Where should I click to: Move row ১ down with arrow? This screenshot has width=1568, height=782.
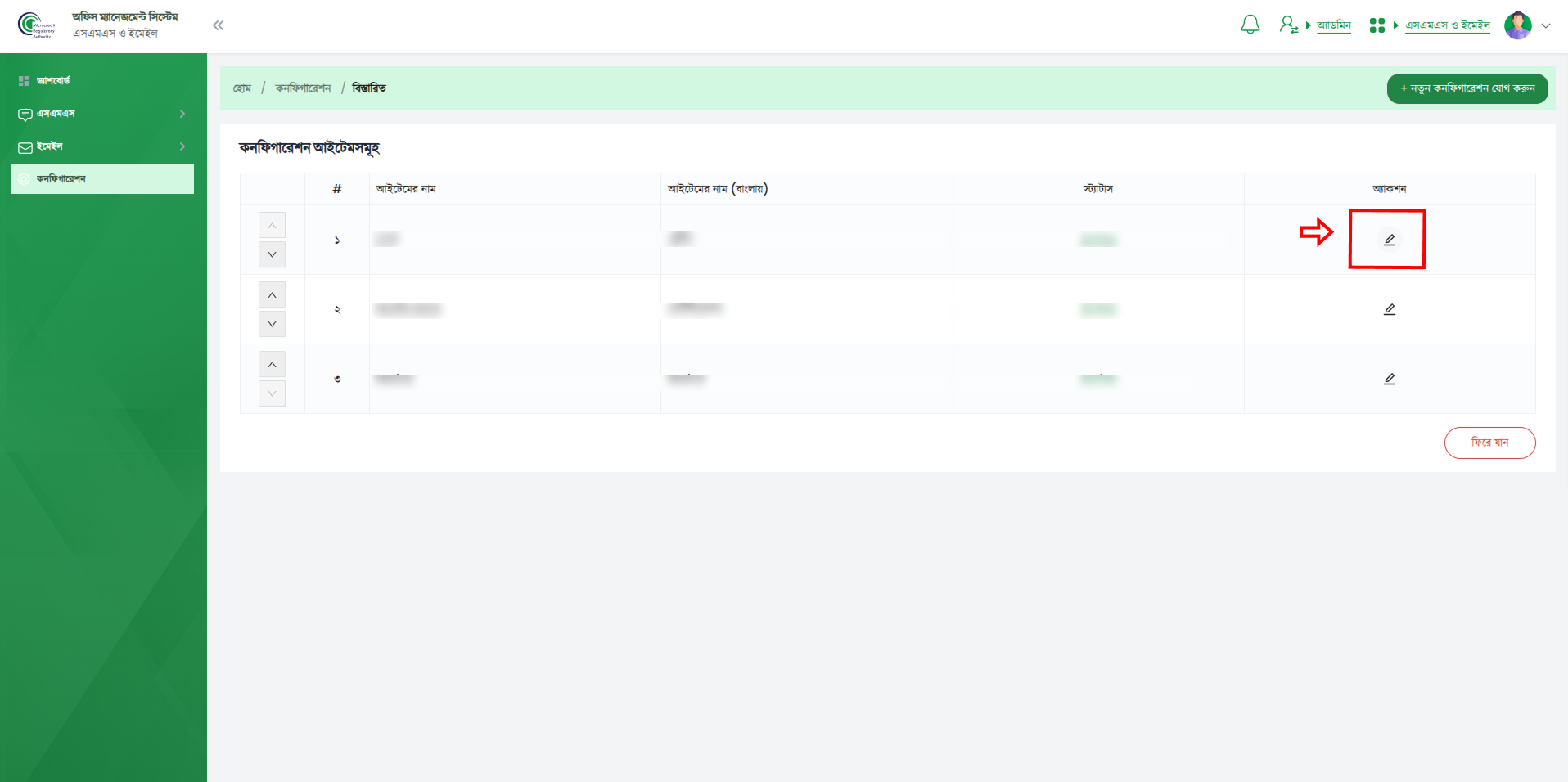pyautogui.click(x=272, y=254)
